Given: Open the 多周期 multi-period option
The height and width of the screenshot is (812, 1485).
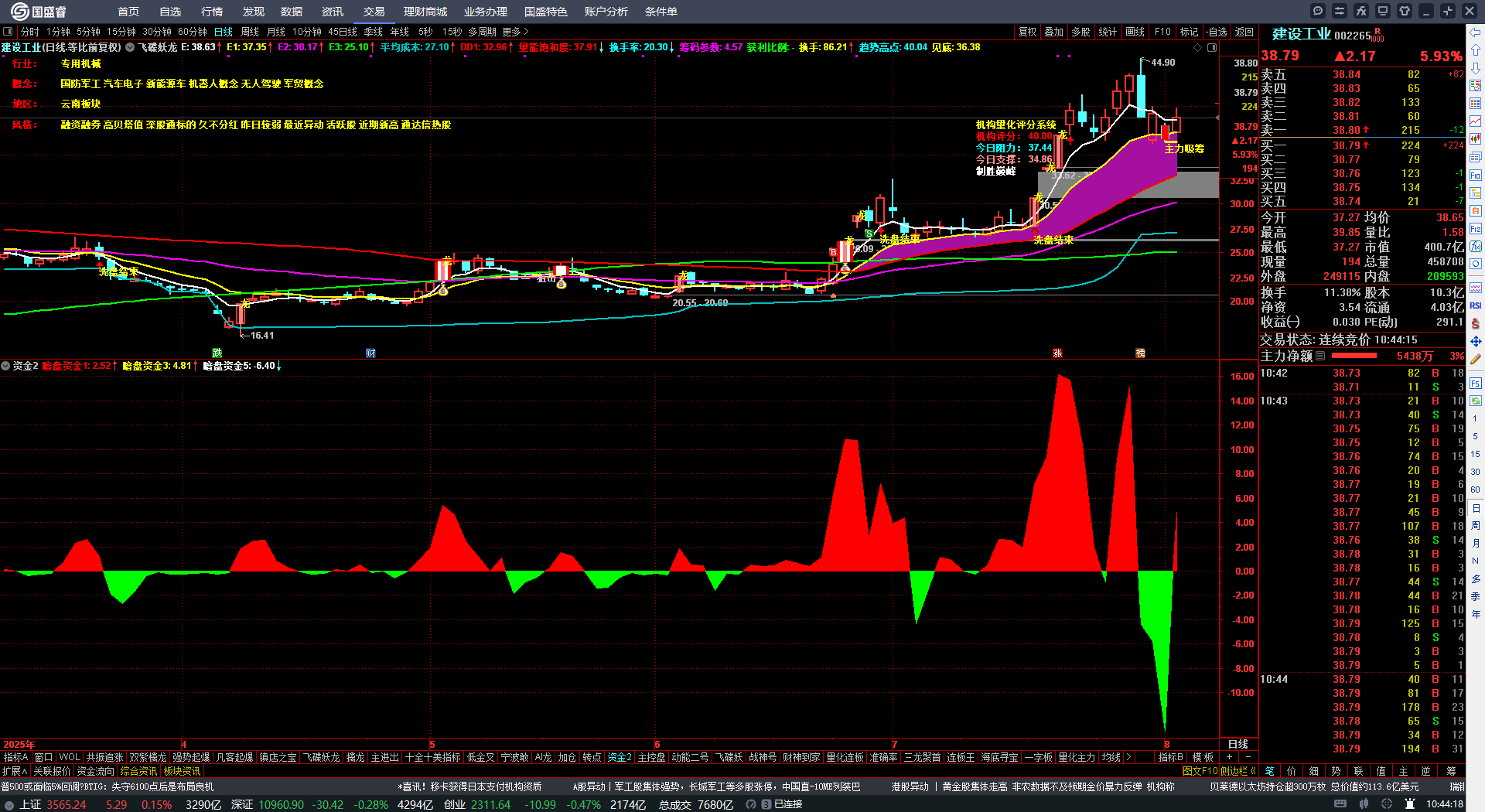Looking at the screenshot, I should tap(482, 32).
